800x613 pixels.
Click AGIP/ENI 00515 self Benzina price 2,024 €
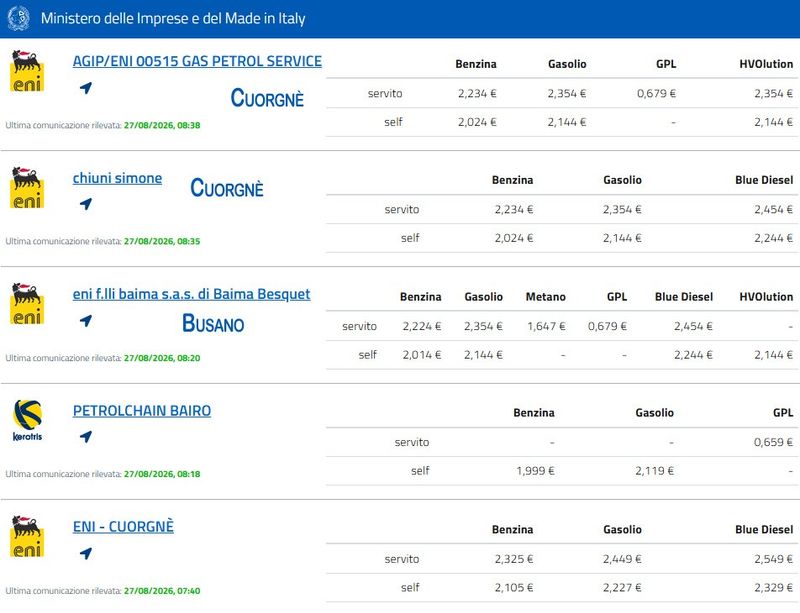477,122
